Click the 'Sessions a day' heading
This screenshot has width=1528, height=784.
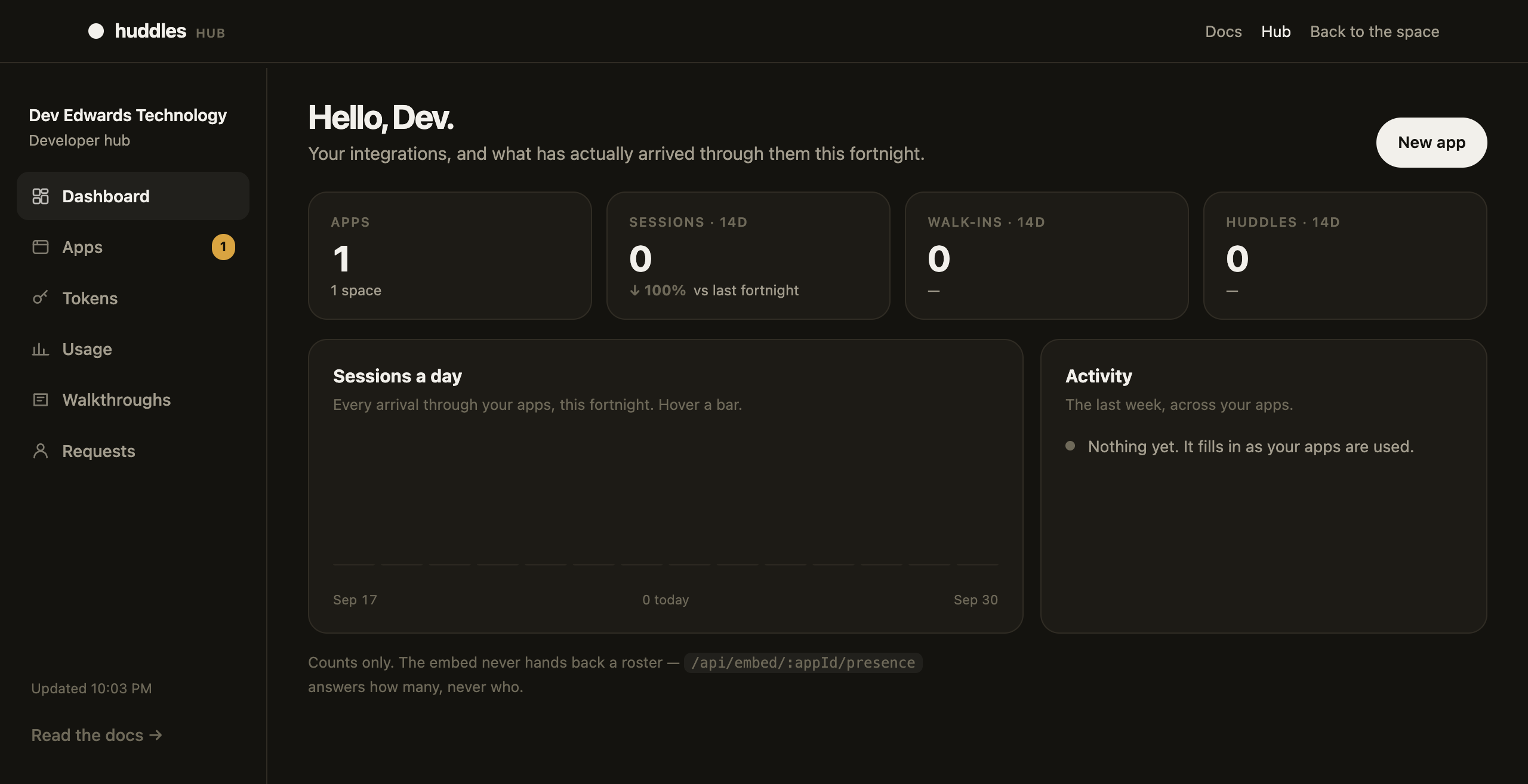pos(398,376)
